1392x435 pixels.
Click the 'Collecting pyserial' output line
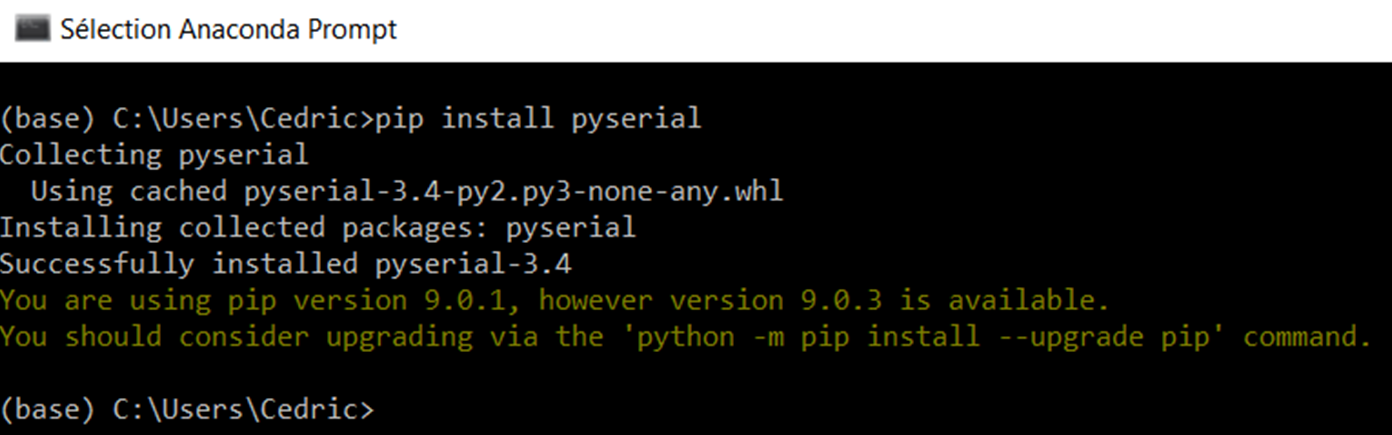coord(154,155)
